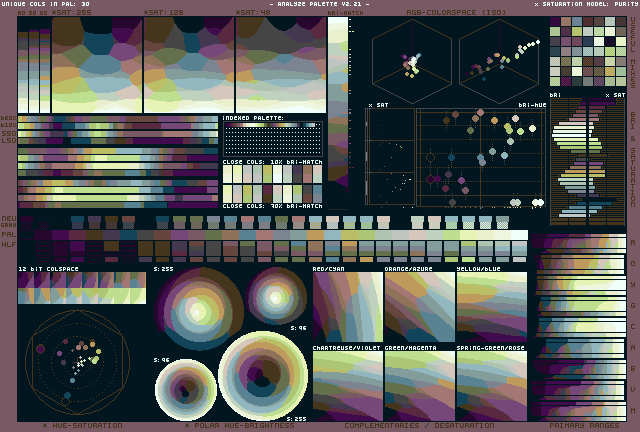Pick a swatch in Close Cols 10% row
The width and height of the screenshot is (640, 432).
[271, 173]
